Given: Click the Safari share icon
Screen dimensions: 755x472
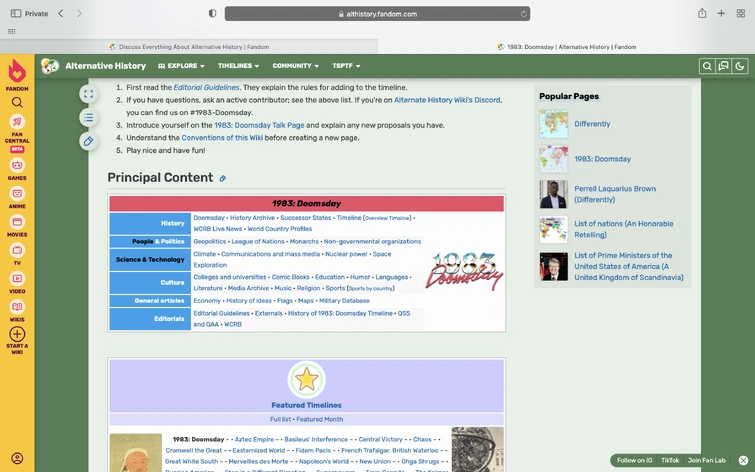Looking at the screenshot, I should click(702, 13).
